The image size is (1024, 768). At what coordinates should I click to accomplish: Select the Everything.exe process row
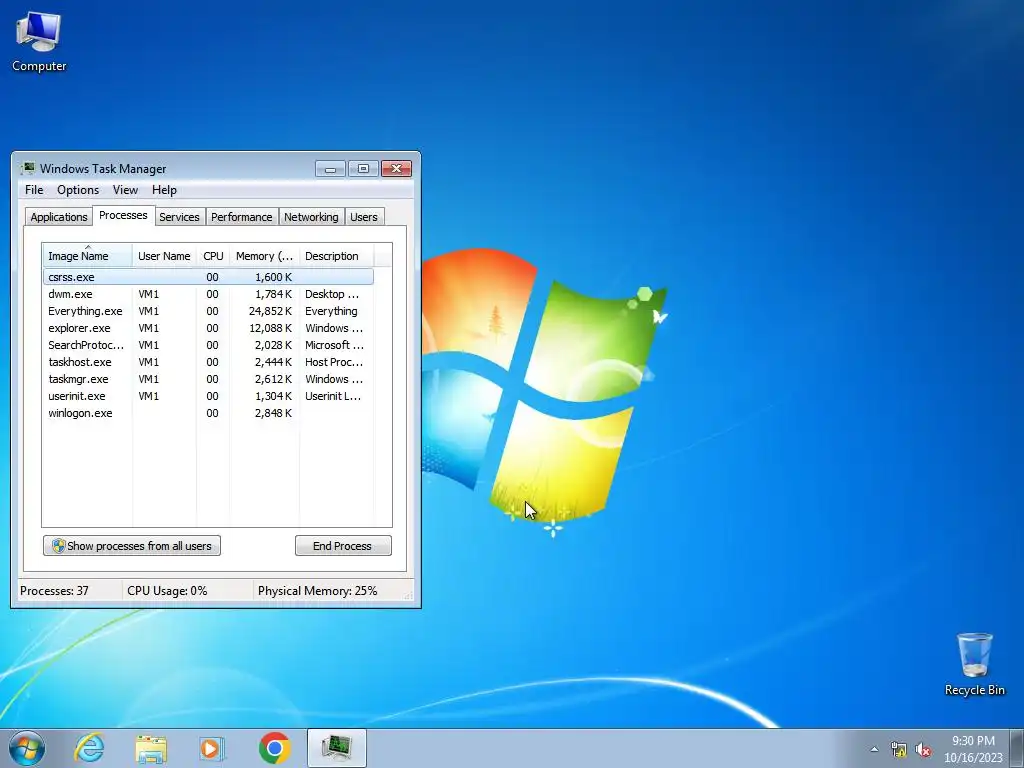point(208,311)
